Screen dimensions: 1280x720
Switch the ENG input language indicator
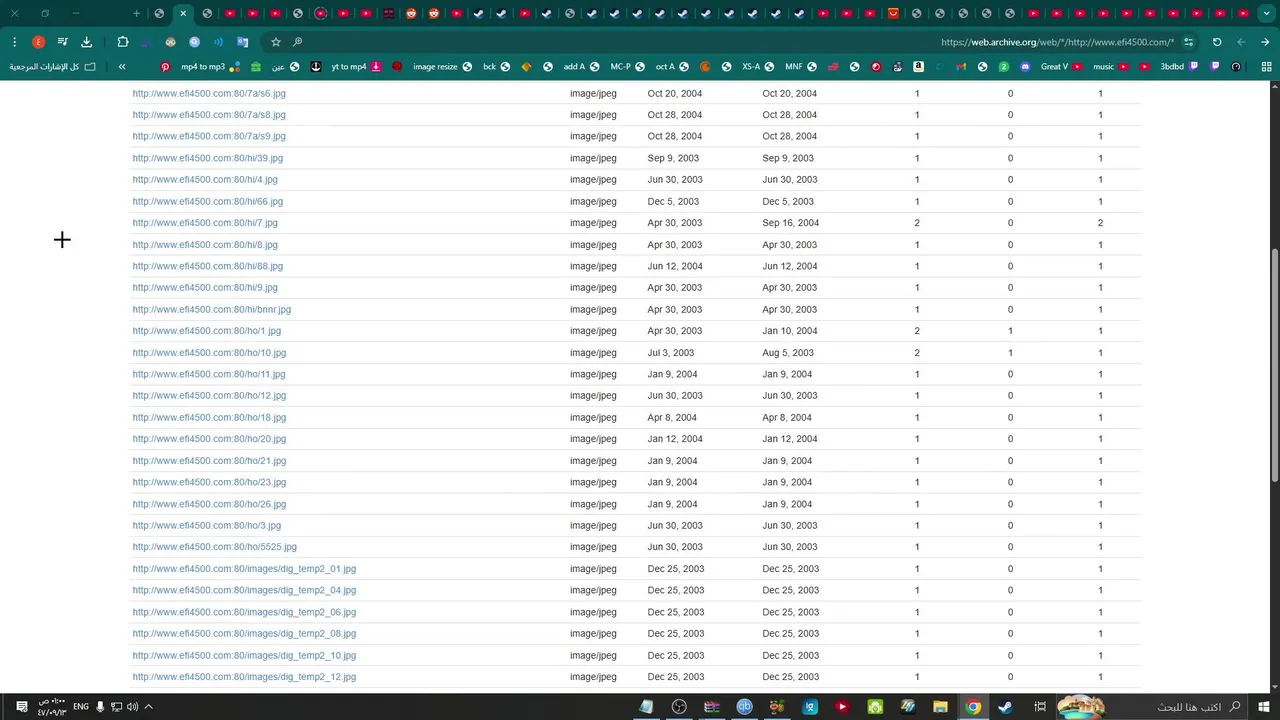[81, 707]
